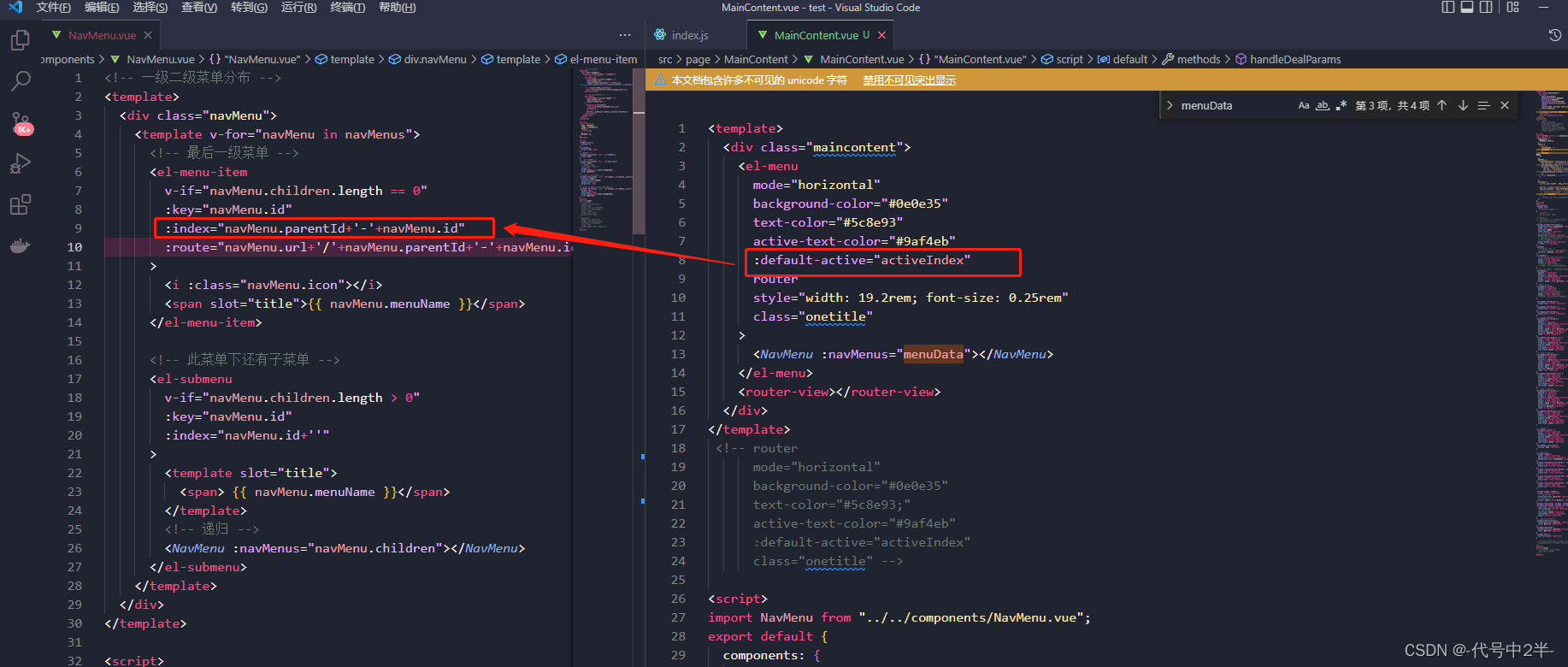Open More Actions ellipsis for left editor group
Viewport: 1568px width, 667px height.
[x=625, y=35]
